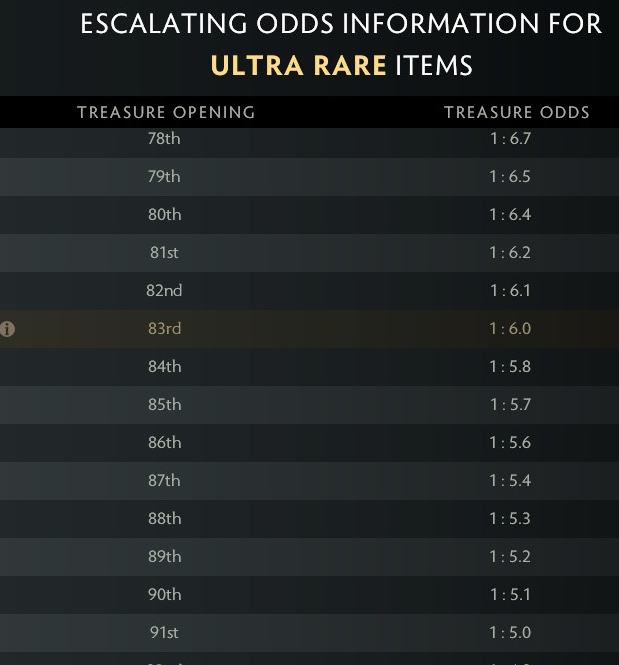Click the 1 : 5.0 odds value

pyautogui.click(x=510, y=633)
